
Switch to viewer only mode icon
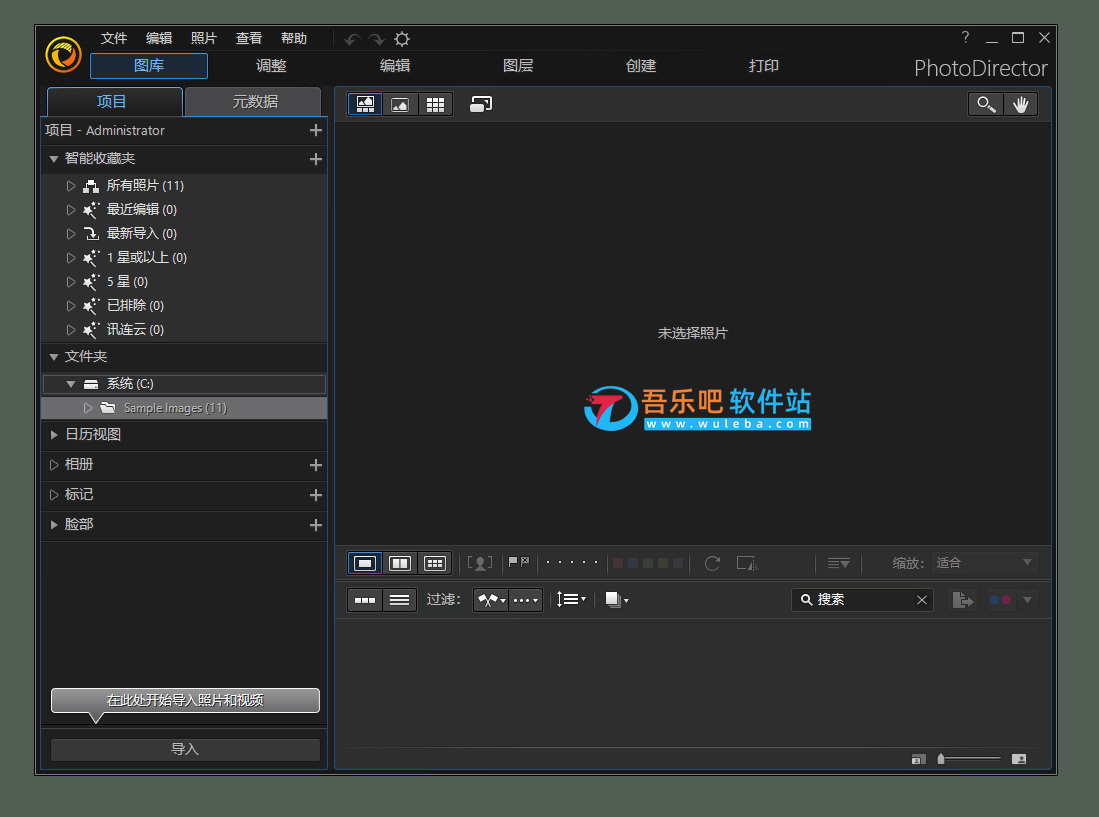click(x=400, y=104)
